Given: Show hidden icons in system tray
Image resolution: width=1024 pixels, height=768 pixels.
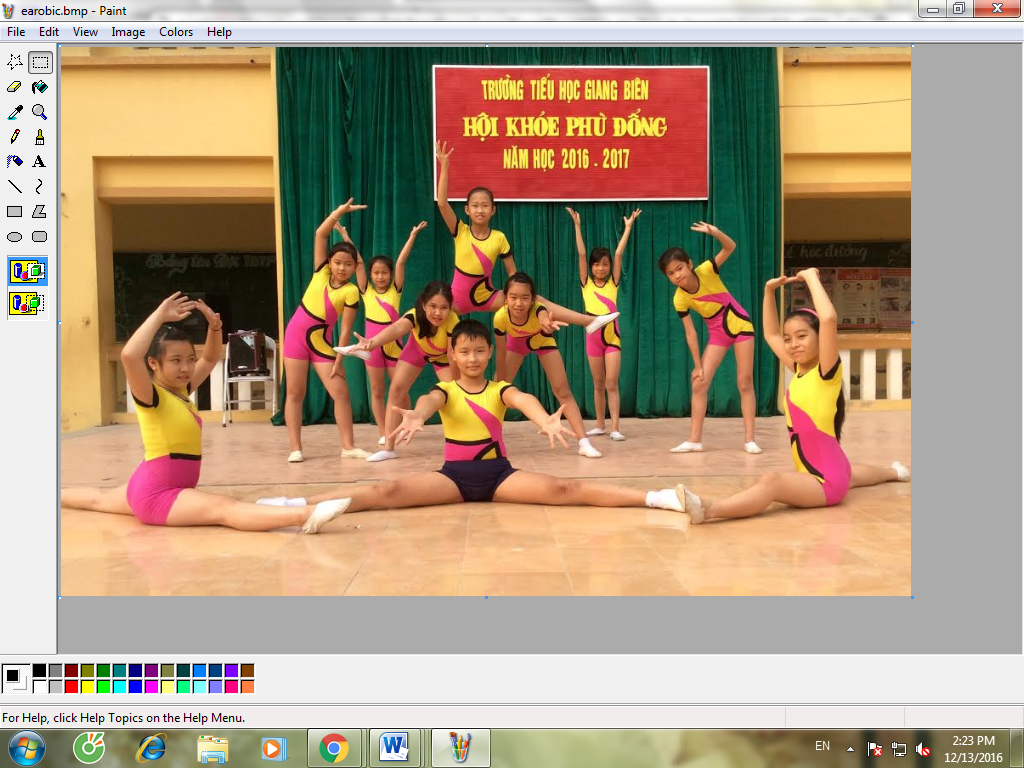Looking at the screenshot, I should click(x=850, y=747).
